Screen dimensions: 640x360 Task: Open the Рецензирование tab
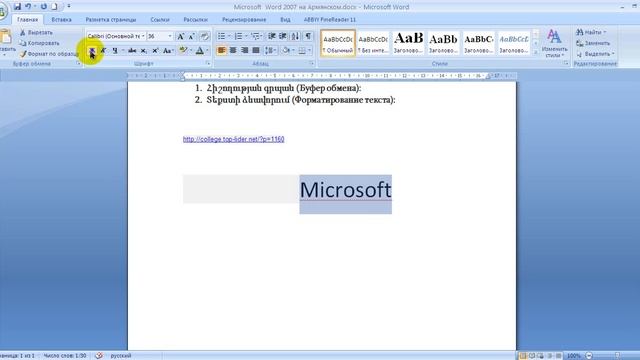click(x=244, y=20)
